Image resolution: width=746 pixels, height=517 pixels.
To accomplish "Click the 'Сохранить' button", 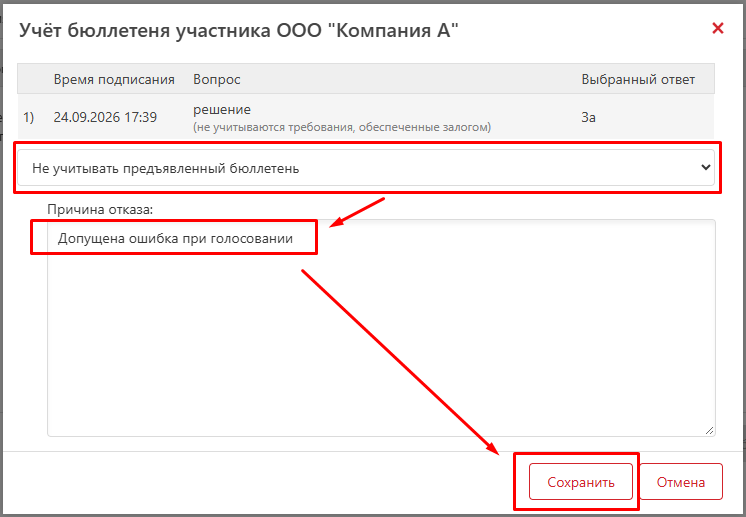I will point(580,482).
